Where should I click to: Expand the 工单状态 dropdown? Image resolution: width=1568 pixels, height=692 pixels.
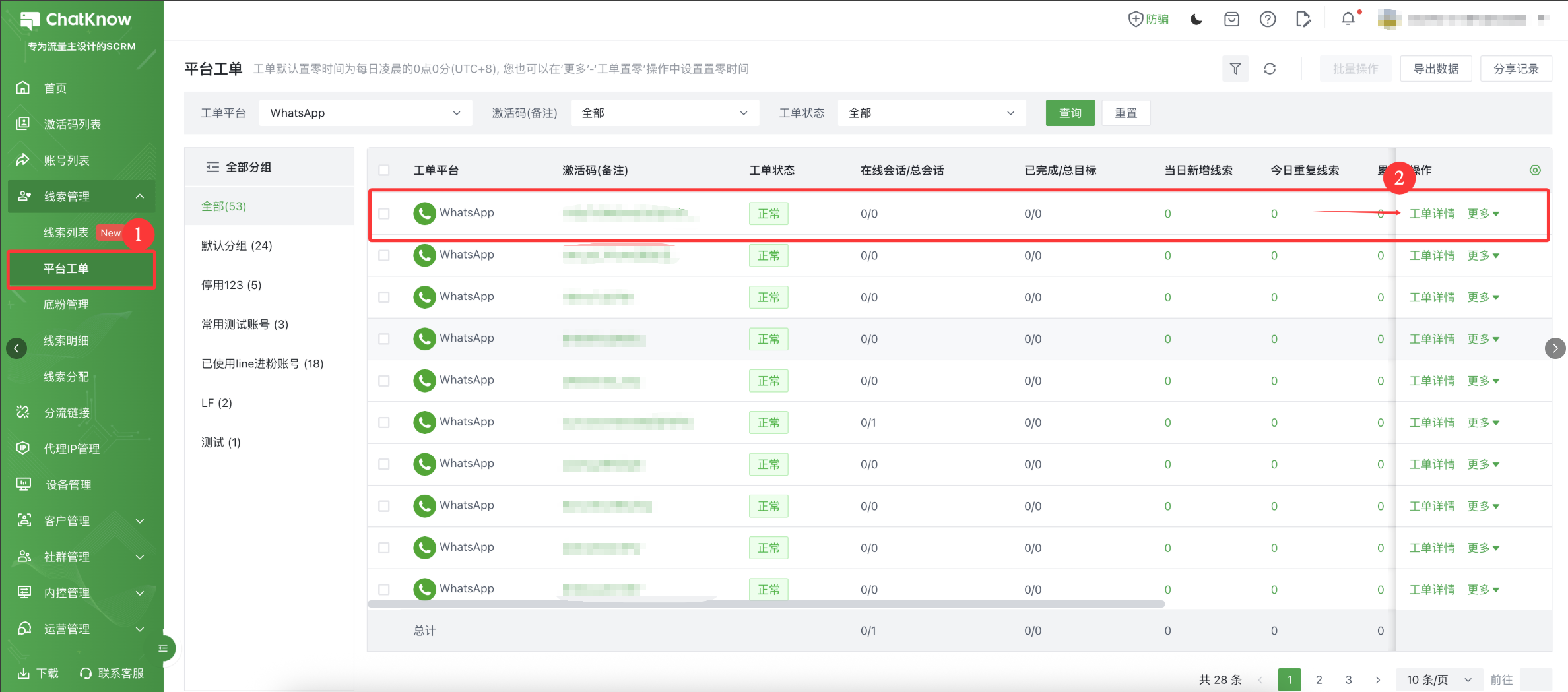tap(931, 113)
